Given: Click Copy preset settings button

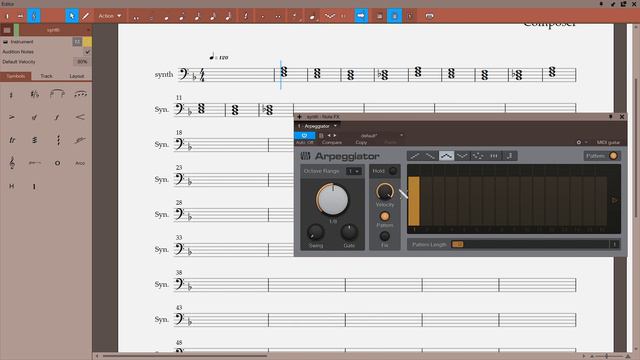Looking at the screenshot, I should 361,142.
